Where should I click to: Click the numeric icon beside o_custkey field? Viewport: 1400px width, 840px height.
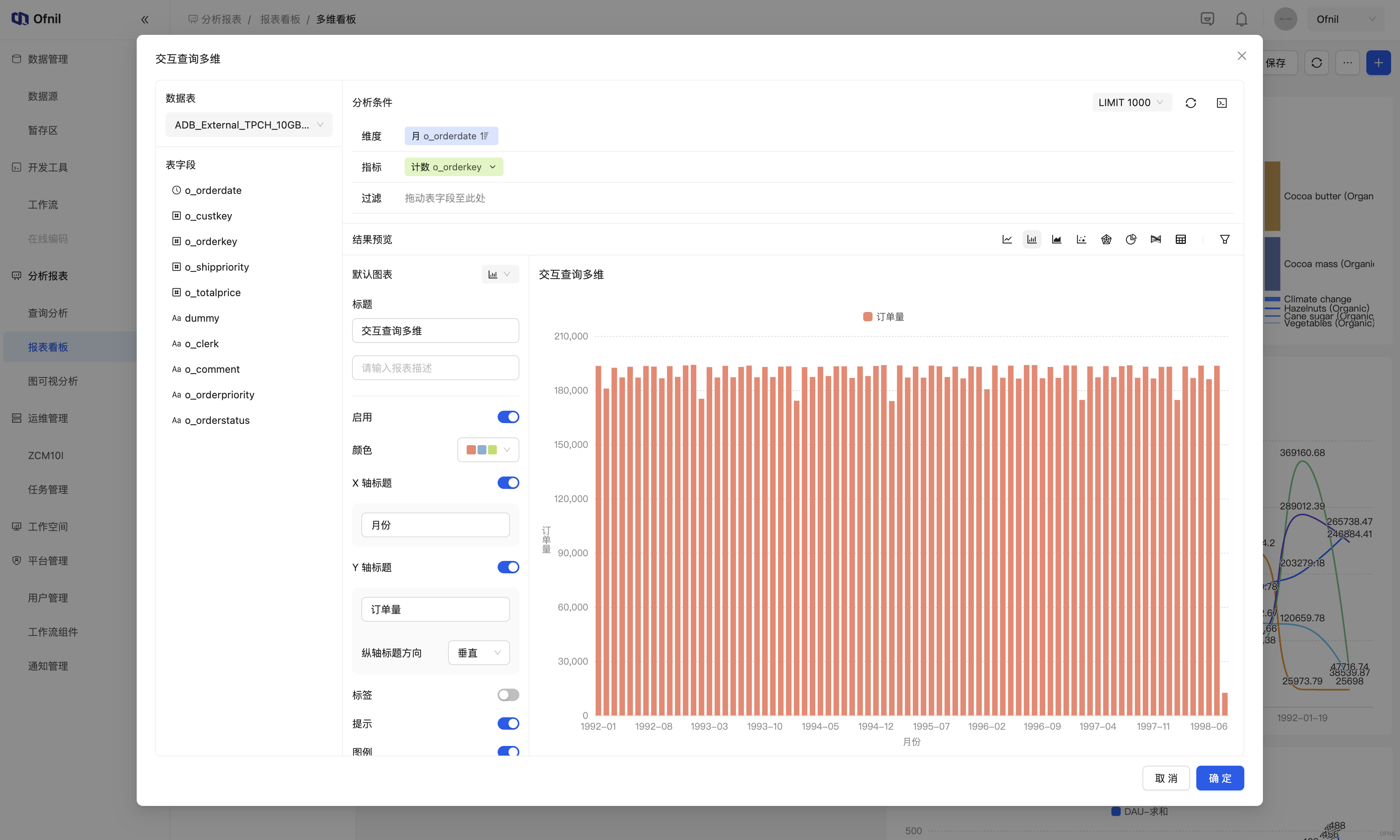pos(177,216)
